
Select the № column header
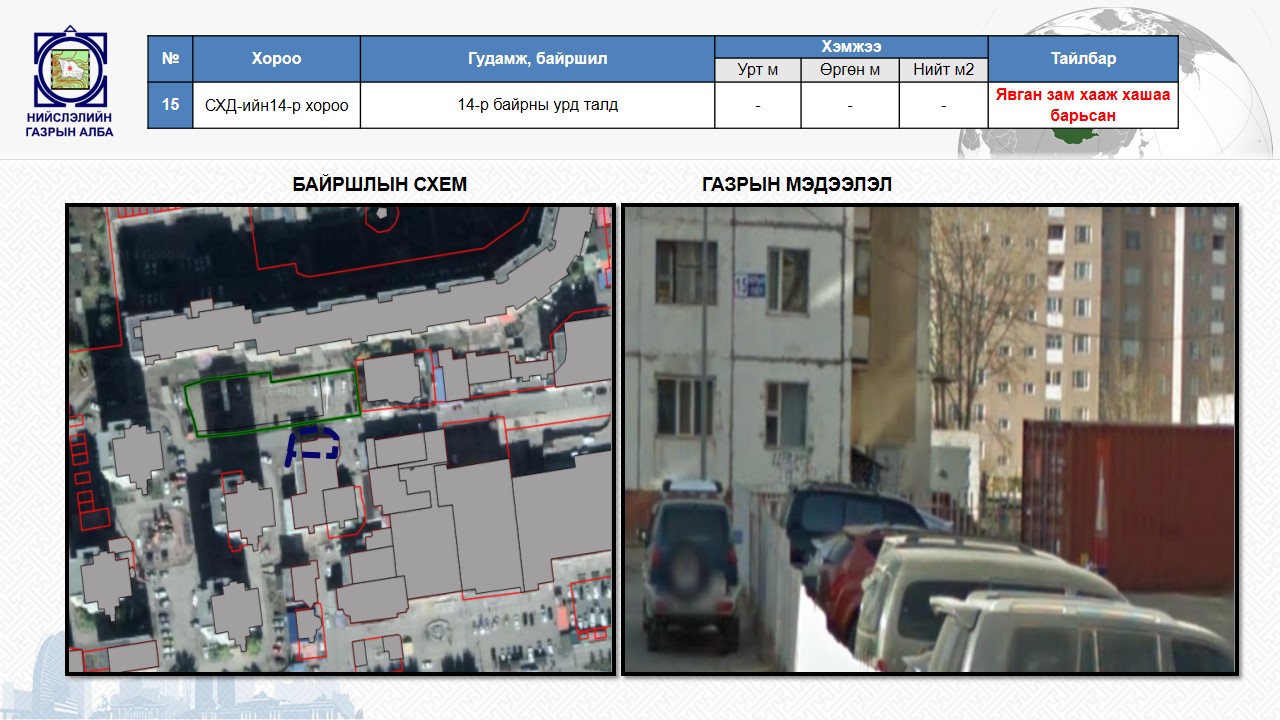[x=170, y=59]
